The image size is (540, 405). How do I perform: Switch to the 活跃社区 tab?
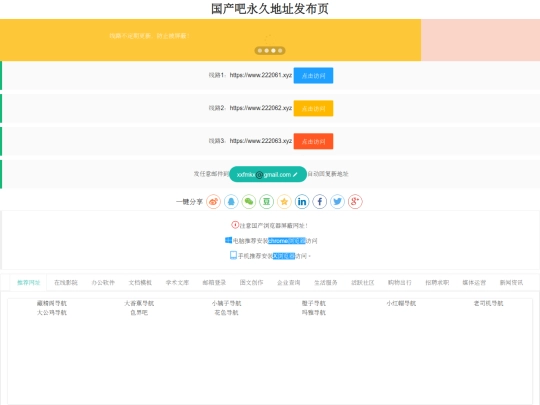click(363, 283)
